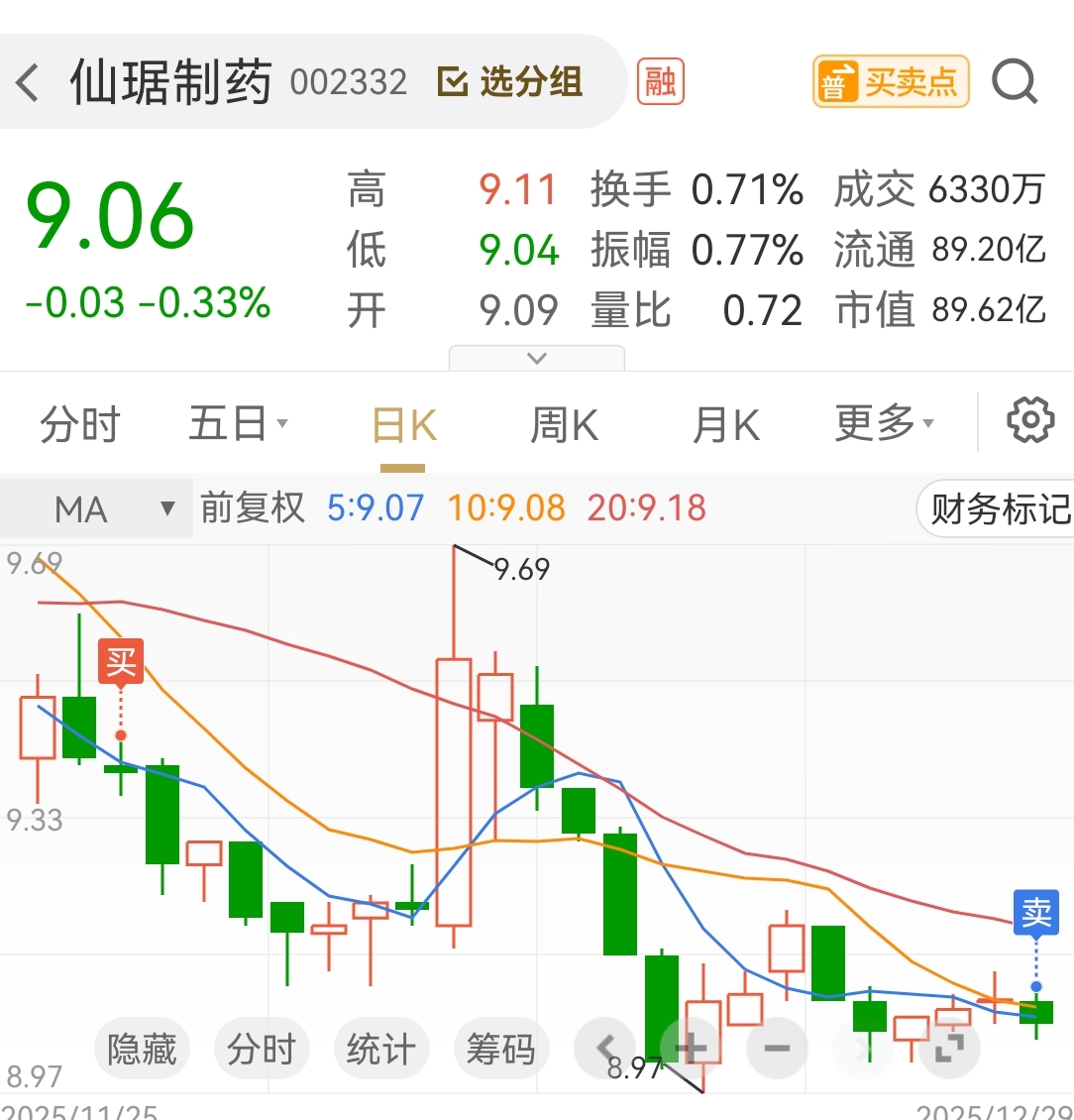Image resolution: width=1074 pixels, height=1120 pixels.
Task: Tap the low price 9.04
Action: click(518, 250)
